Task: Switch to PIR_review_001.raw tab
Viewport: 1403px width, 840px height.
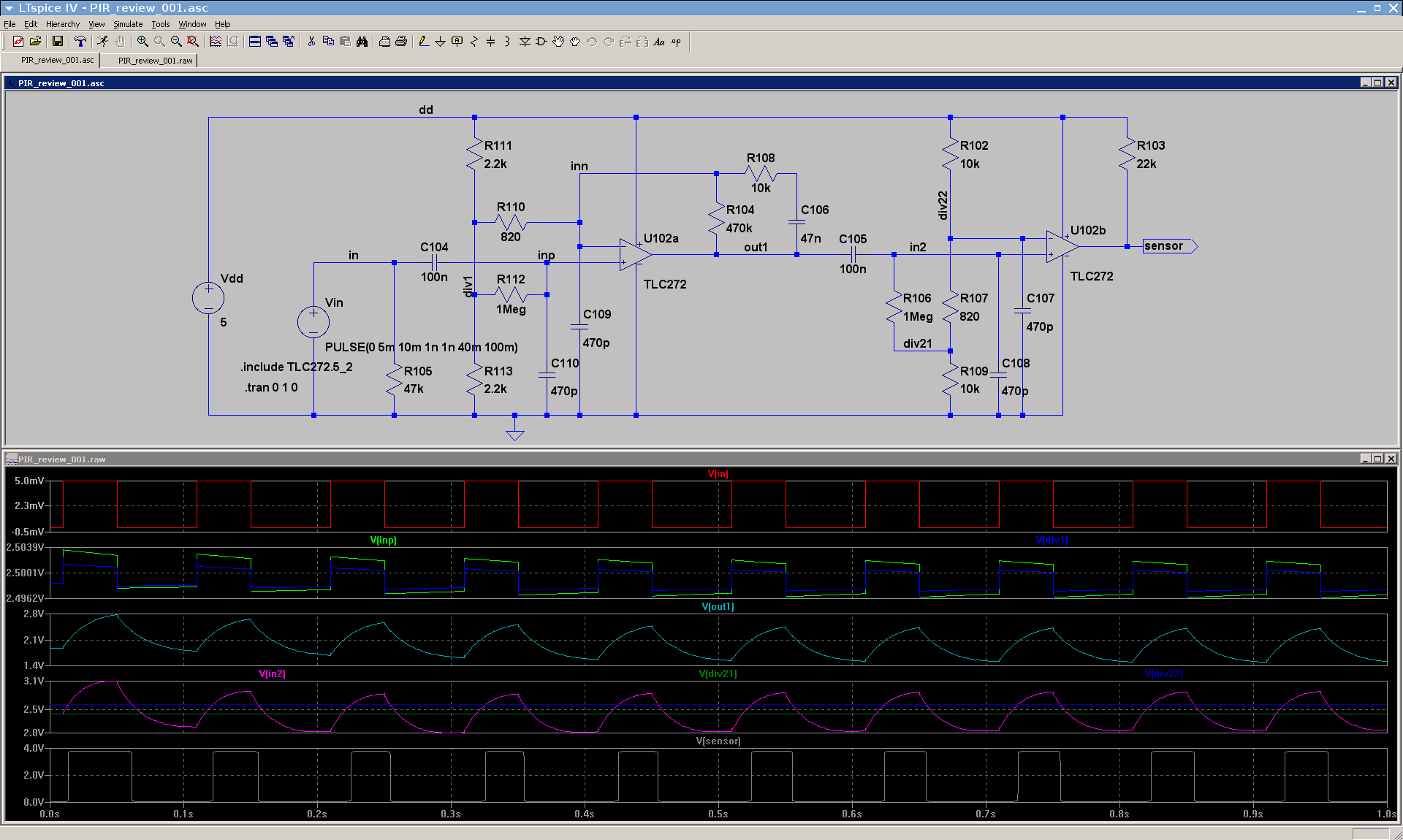Action: [x=155, y=61]
